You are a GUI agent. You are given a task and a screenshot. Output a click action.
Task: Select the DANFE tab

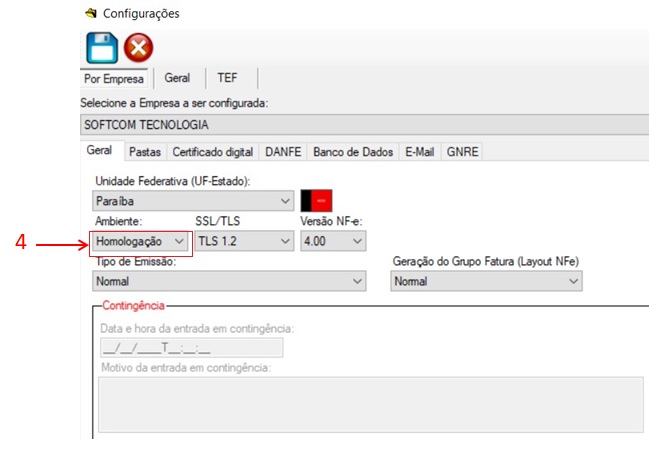(284, 152)
